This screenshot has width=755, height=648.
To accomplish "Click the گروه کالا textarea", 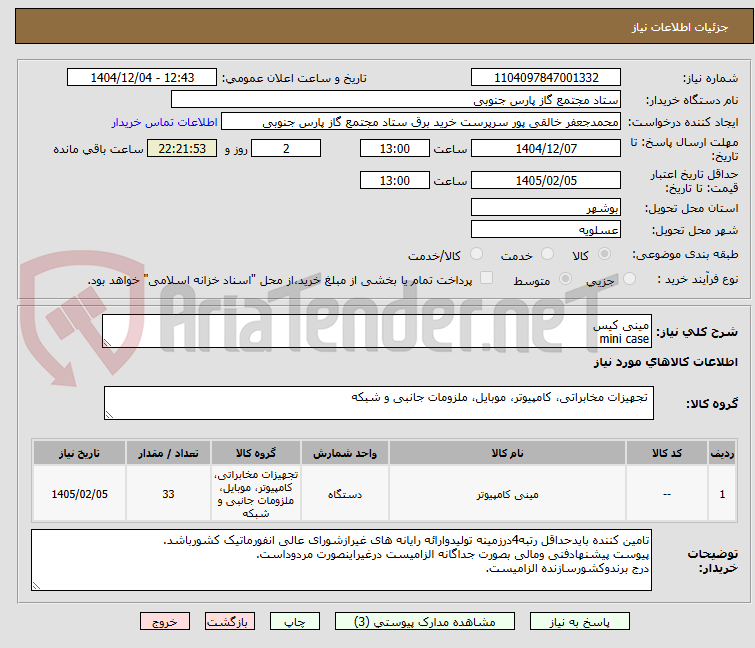I will click(x=378, y=403).
